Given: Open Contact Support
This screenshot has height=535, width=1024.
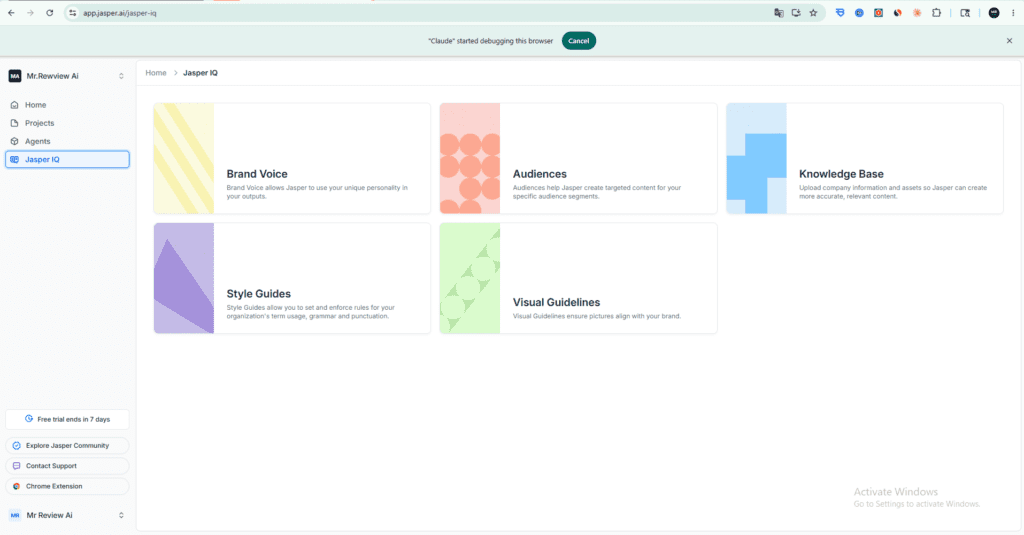Looking at the screenshot, I should 67,466.
